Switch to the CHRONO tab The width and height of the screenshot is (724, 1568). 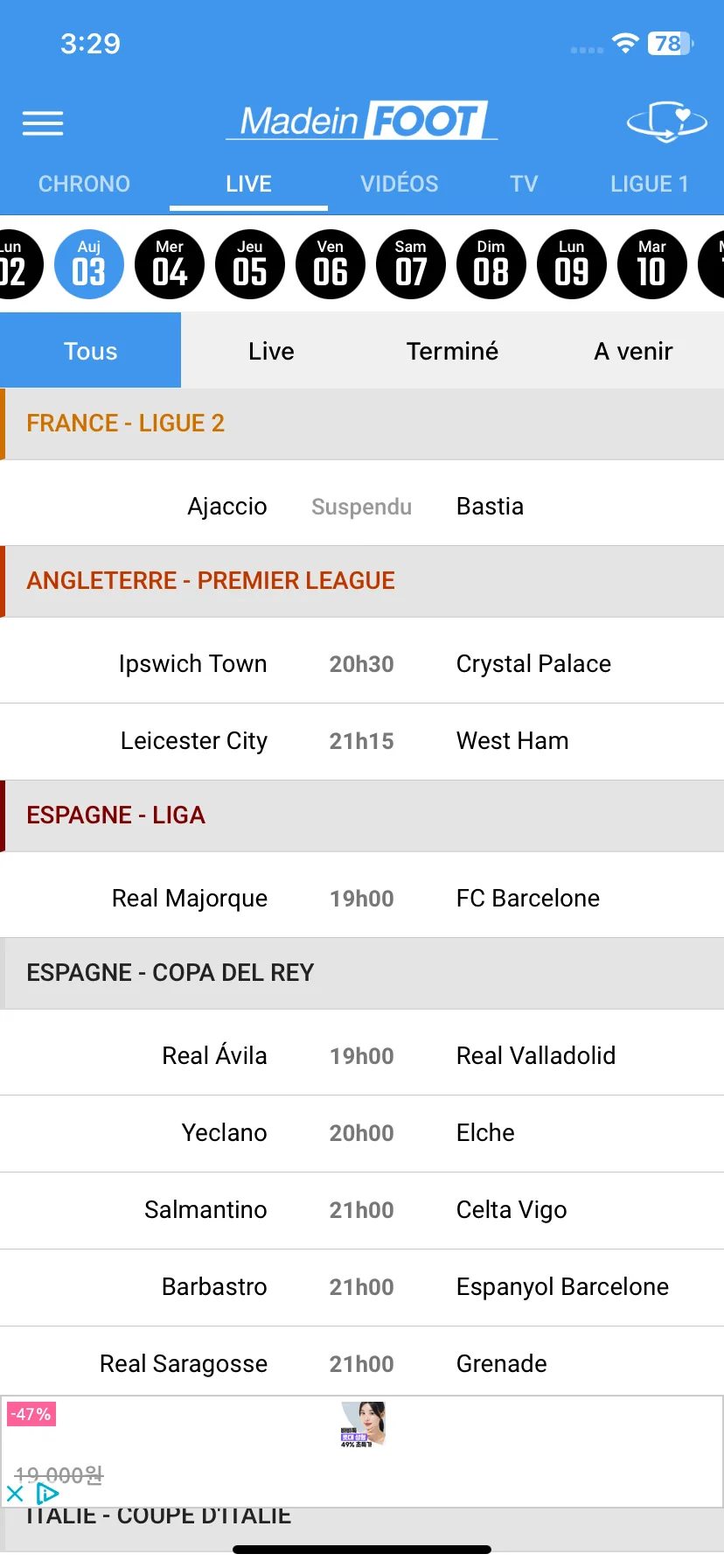click(x=84, y=184)
